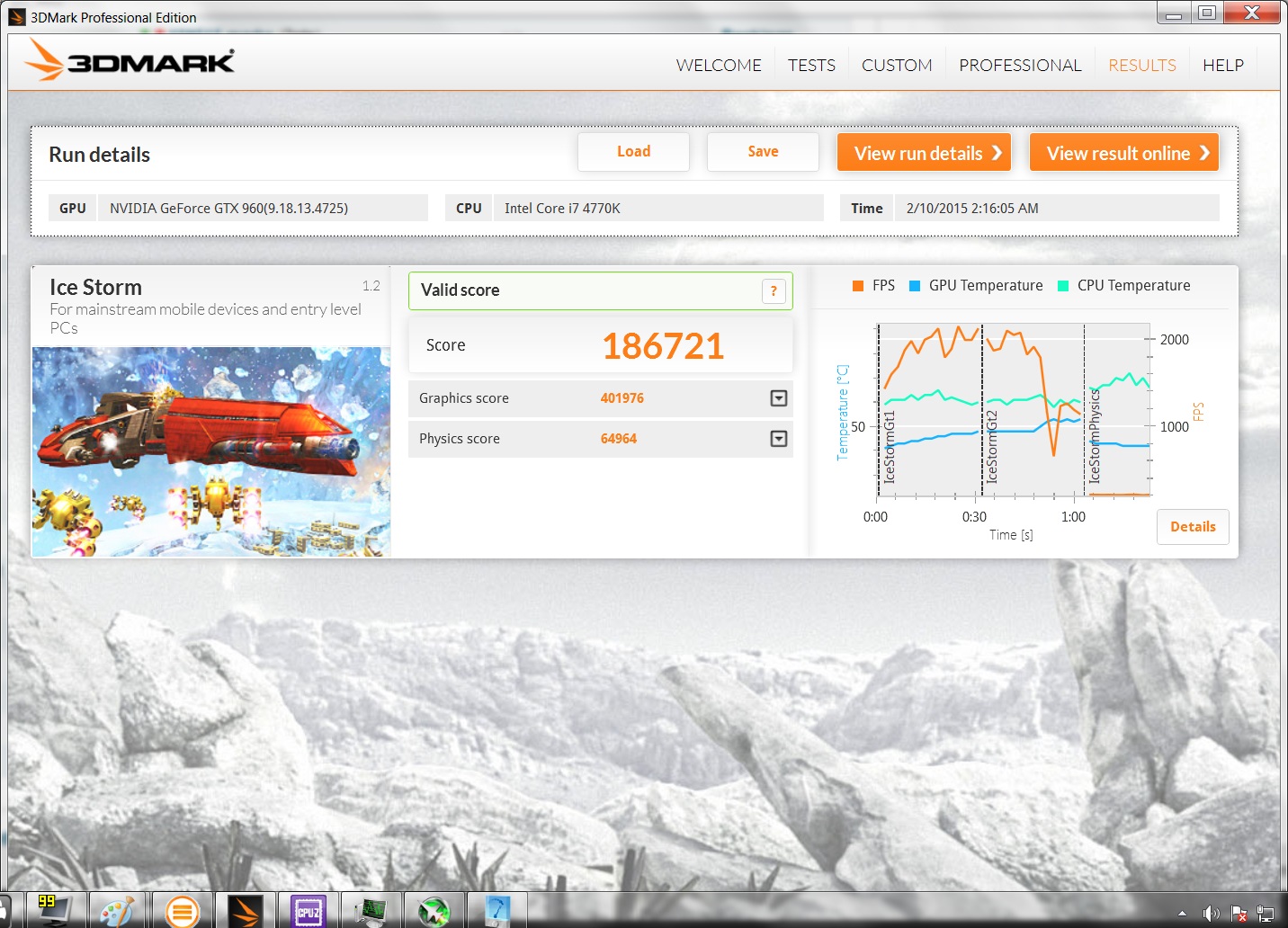Click the green CPU Temperature legend swatch

1063,286
